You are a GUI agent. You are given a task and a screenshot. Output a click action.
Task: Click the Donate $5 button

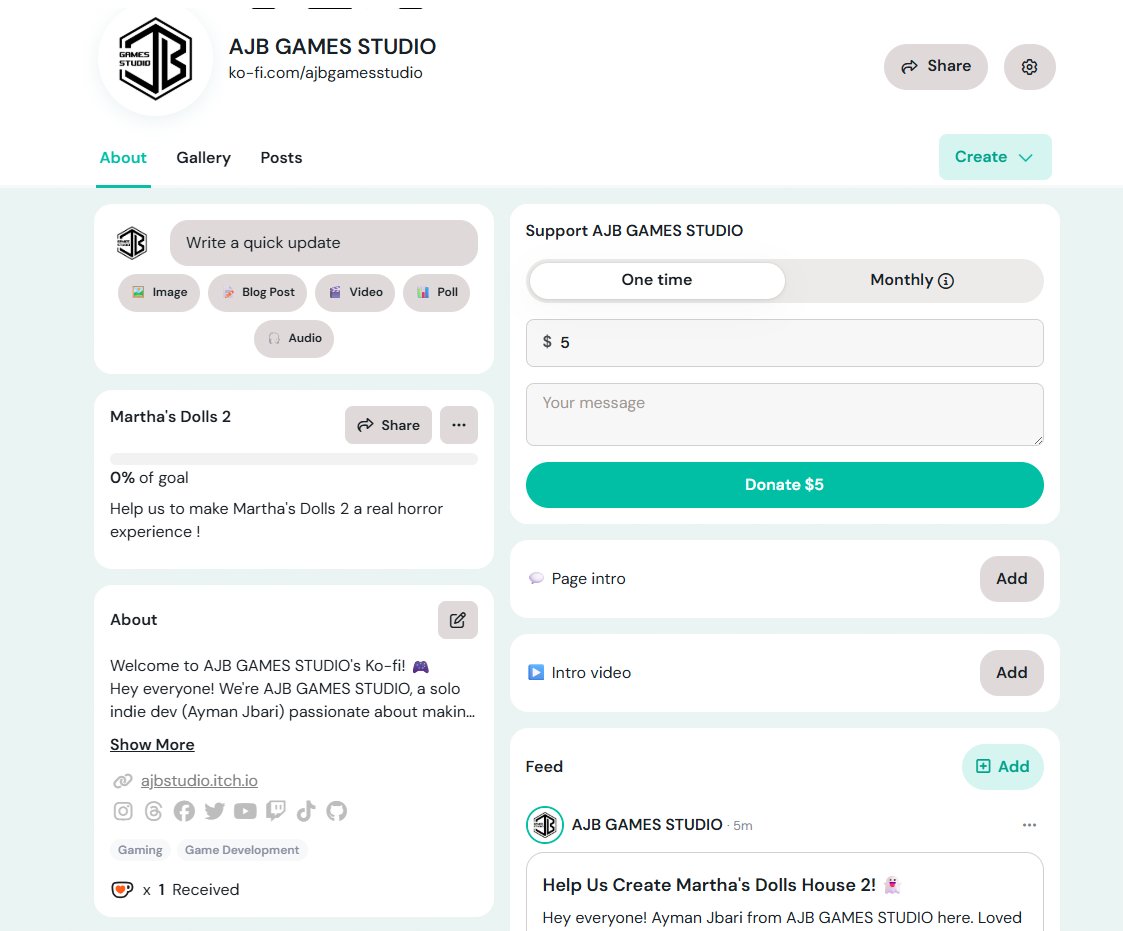click(784, 485)
